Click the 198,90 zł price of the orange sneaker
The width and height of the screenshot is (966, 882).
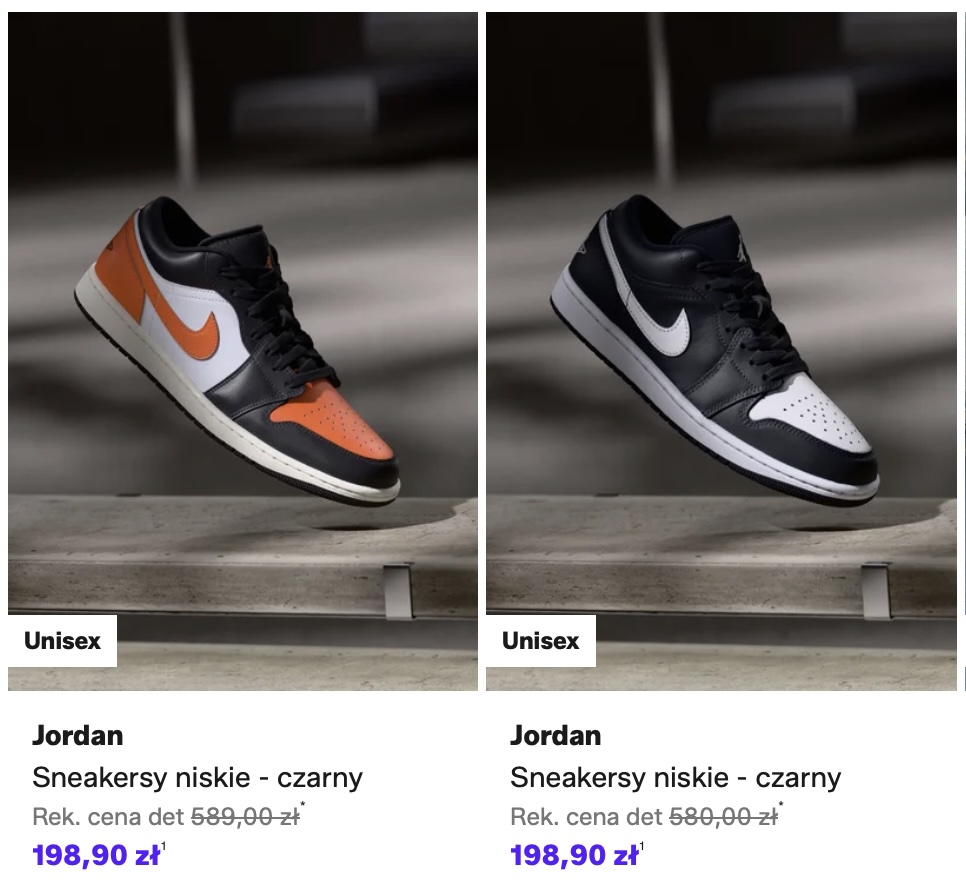pyautogui.click(x=96, y=855)
